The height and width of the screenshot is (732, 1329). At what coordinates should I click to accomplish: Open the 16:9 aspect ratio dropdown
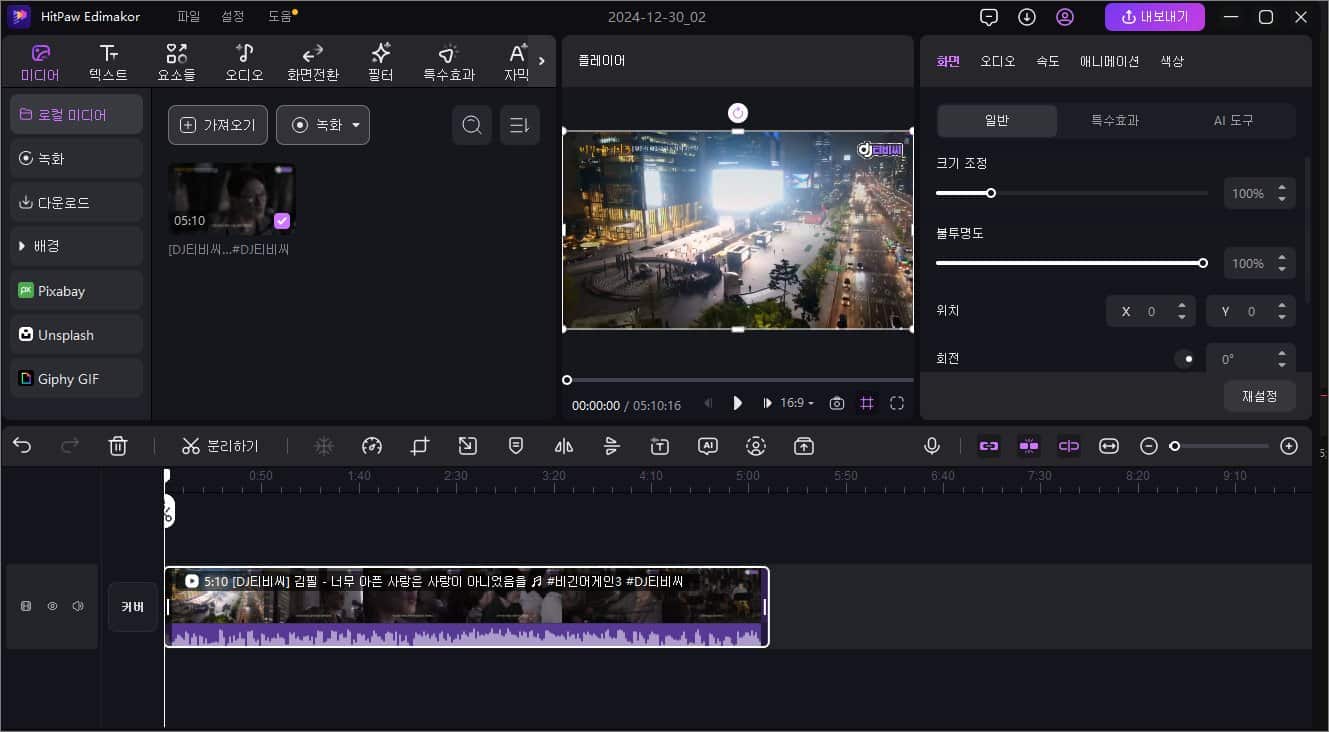[797, 403]
